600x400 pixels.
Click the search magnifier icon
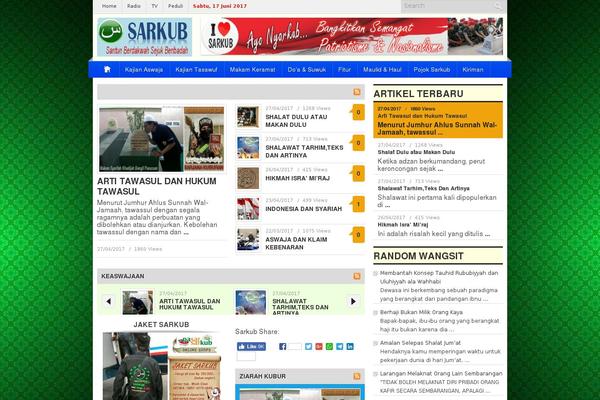coord(498,6)
